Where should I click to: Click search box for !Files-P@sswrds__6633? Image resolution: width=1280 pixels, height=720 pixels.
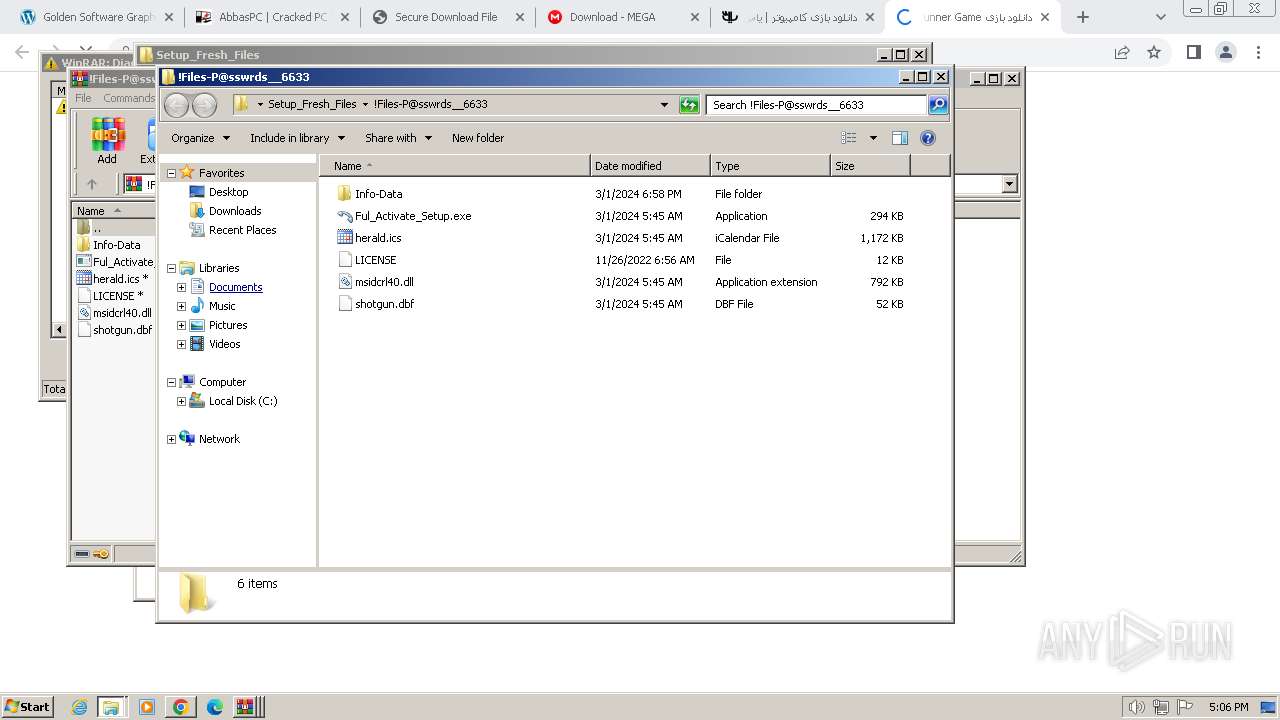point(816,104)
